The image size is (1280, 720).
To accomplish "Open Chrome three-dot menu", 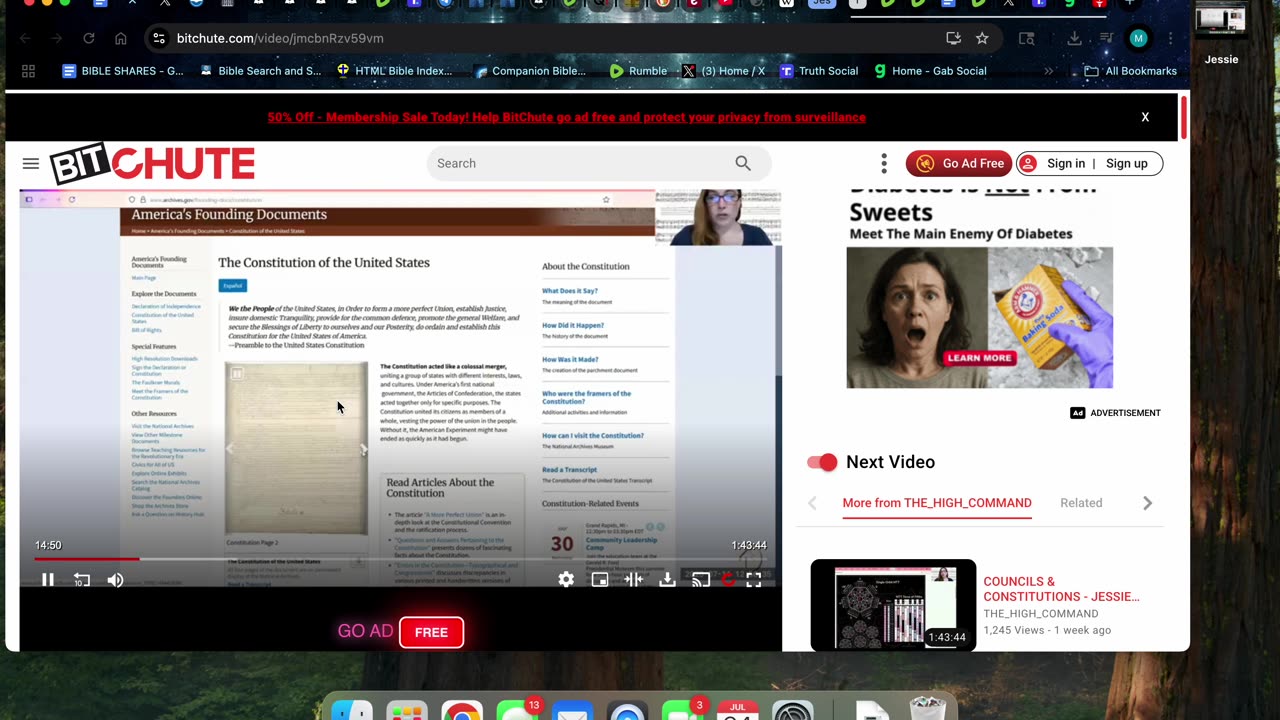I will pyautogui.click(x=1170, y=38).
